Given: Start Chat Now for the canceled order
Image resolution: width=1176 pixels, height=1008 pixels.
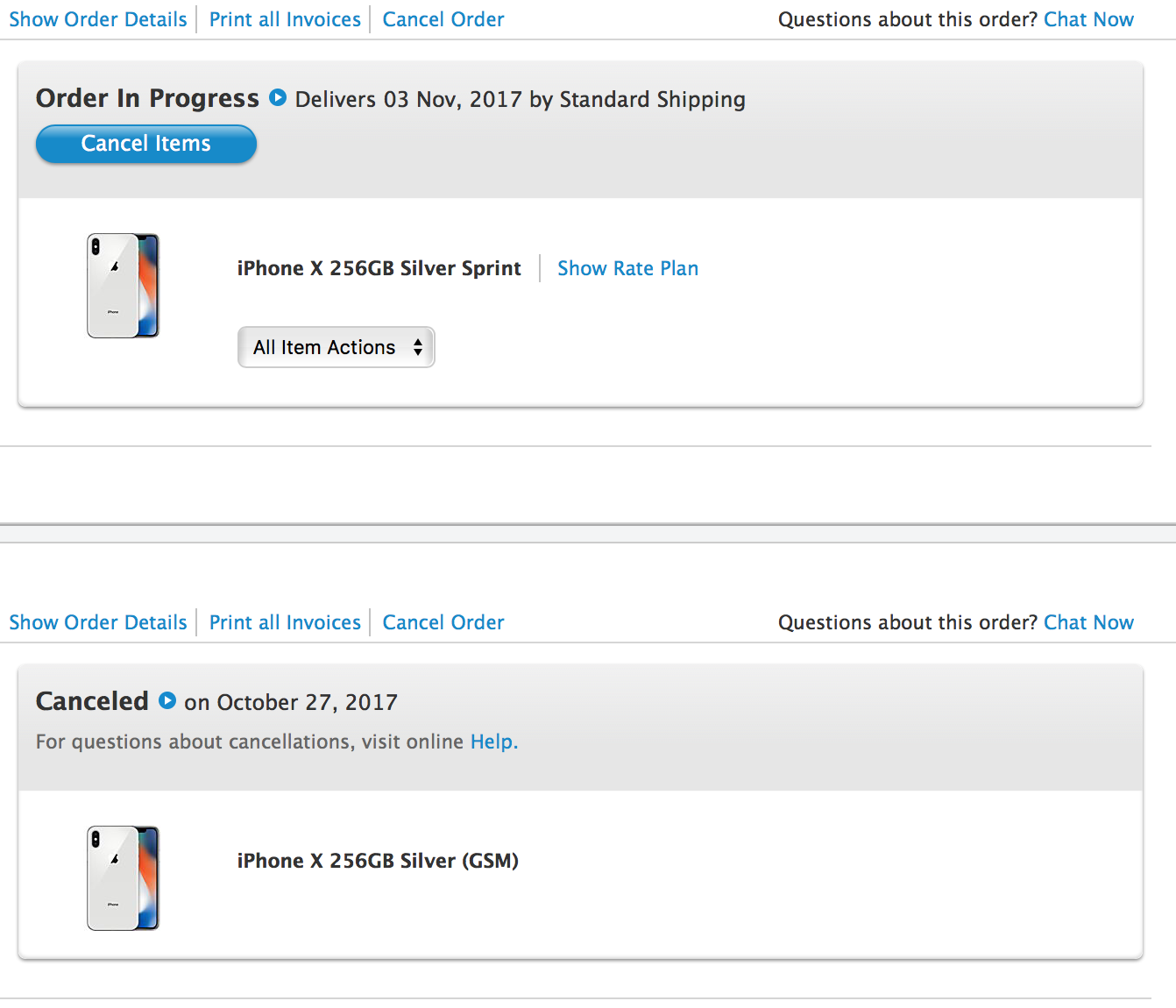Looking at the screenshot, I should coord(1088,622).
